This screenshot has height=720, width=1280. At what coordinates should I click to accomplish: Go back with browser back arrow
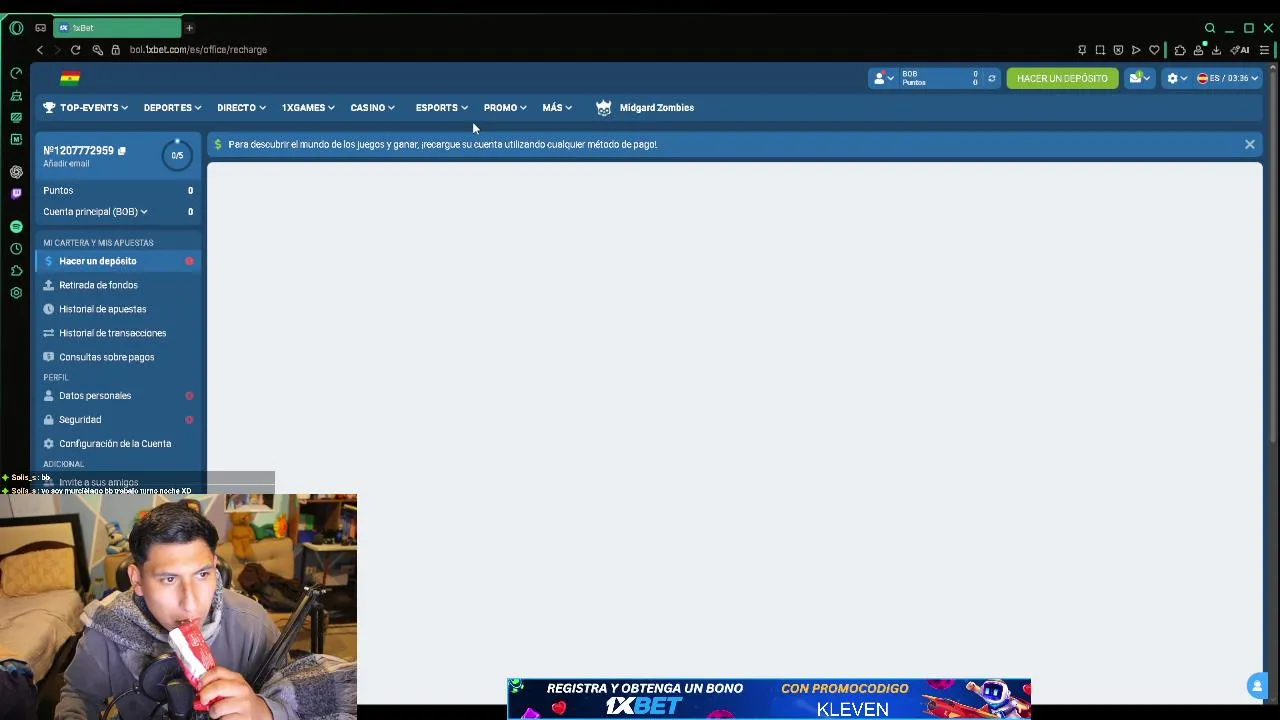pos(40,50)
